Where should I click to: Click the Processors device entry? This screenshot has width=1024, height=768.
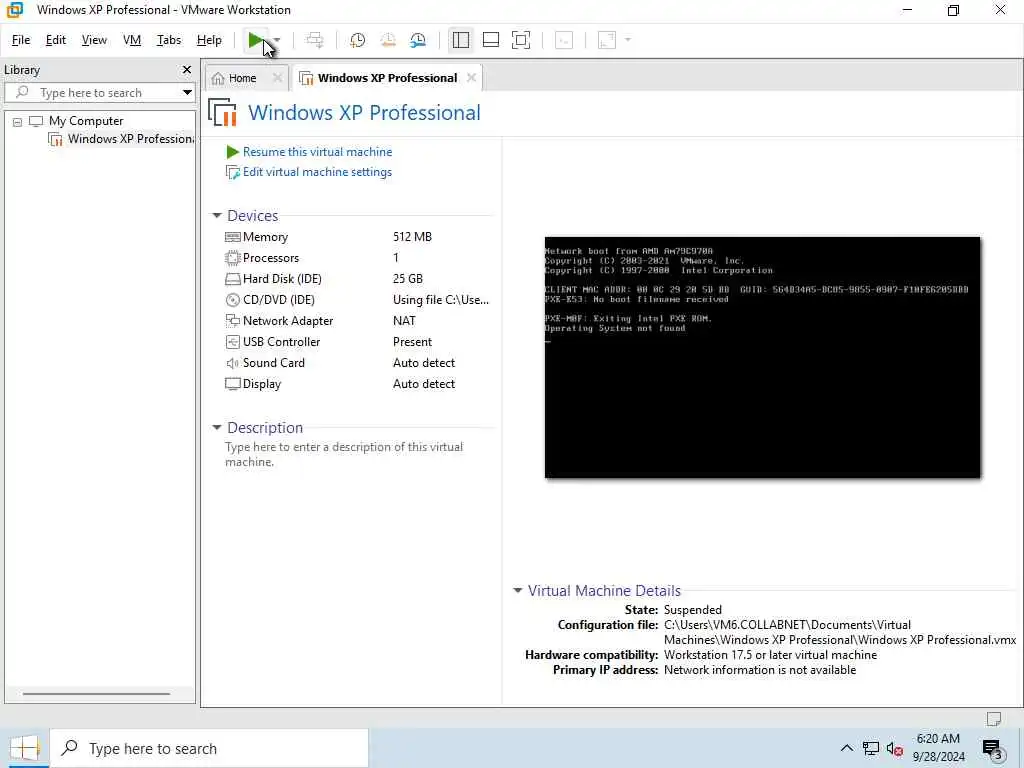(270, 258)
